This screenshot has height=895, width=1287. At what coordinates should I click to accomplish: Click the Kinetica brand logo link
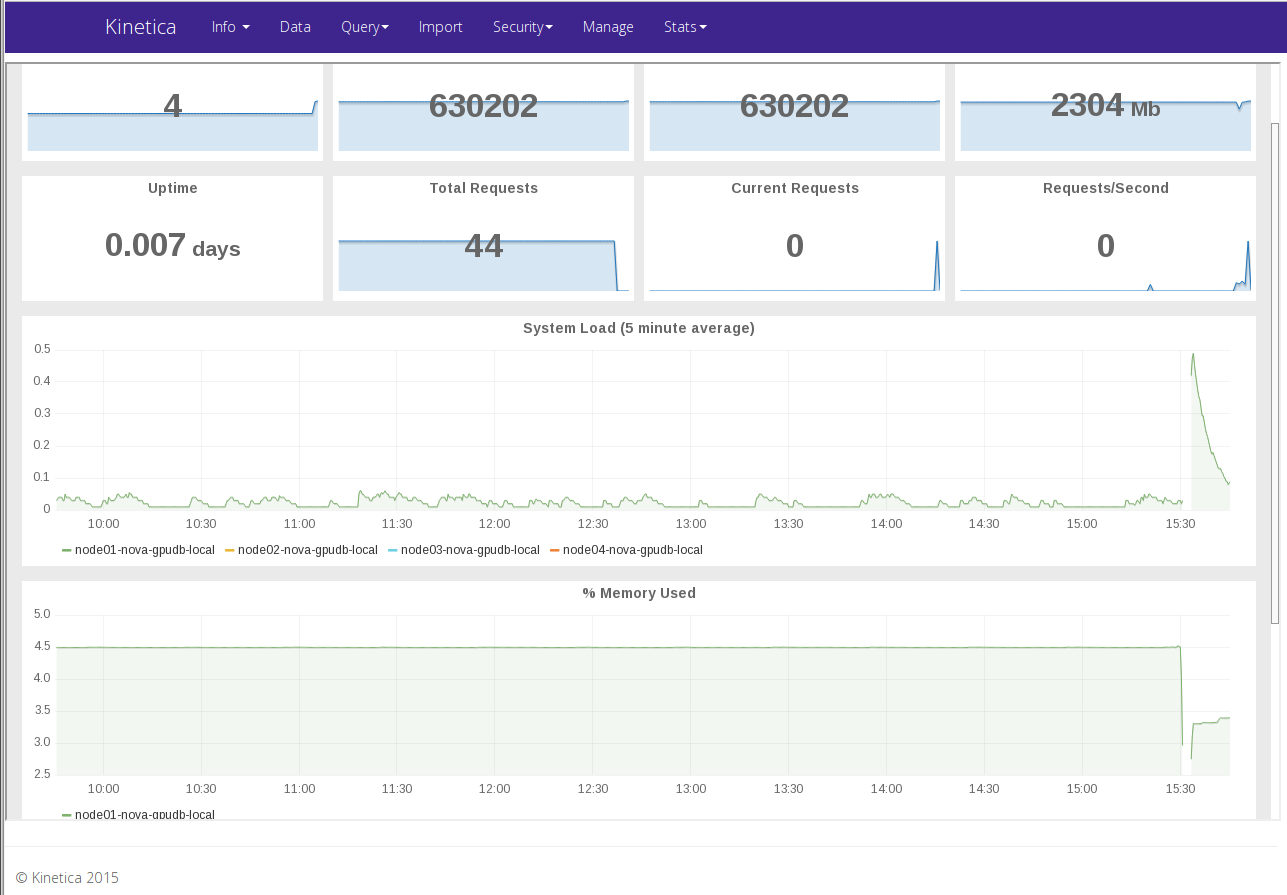tap(140, 27)
